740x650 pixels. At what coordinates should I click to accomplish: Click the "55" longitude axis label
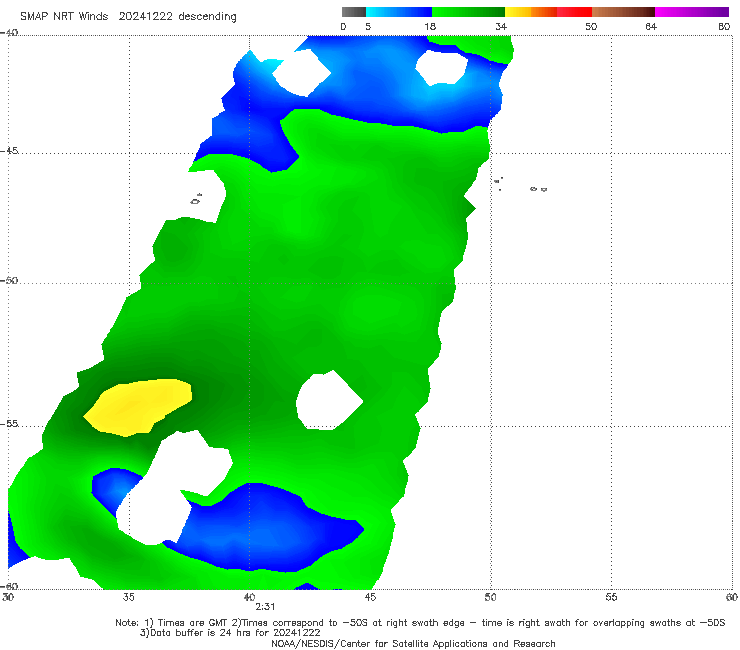click(611, 598)
